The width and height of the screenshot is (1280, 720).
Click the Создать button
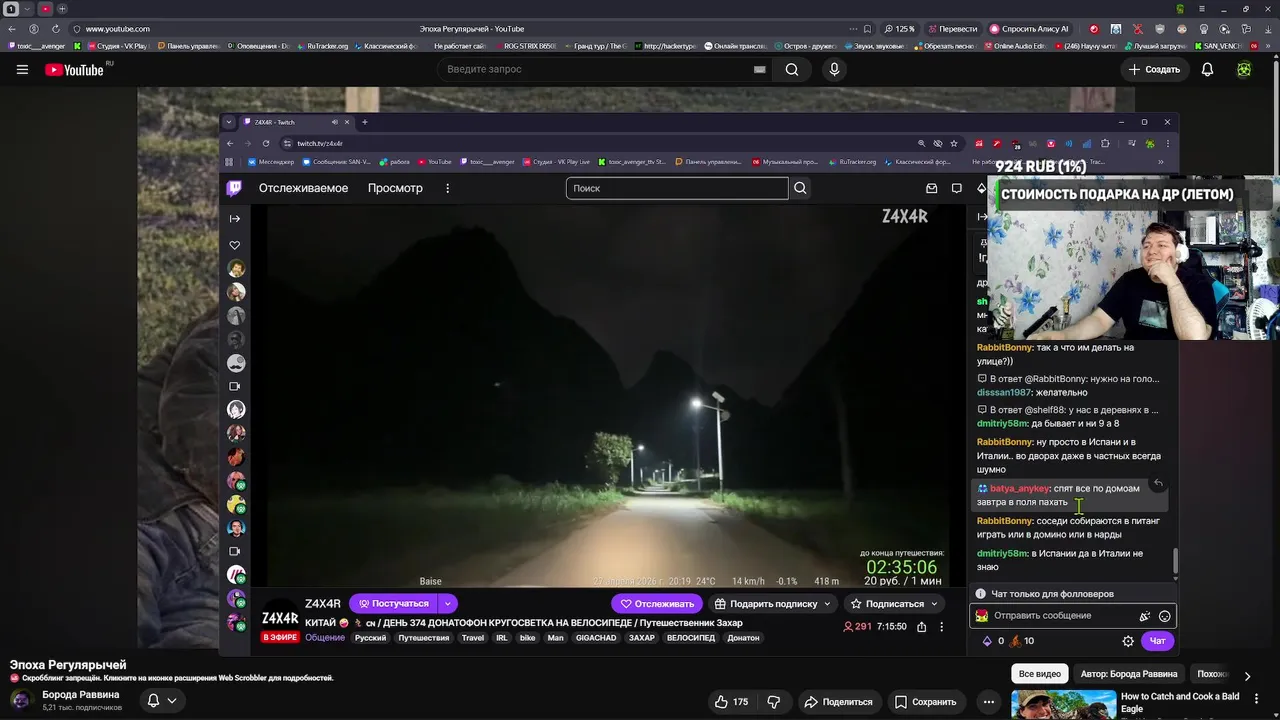coord(1154,69)
